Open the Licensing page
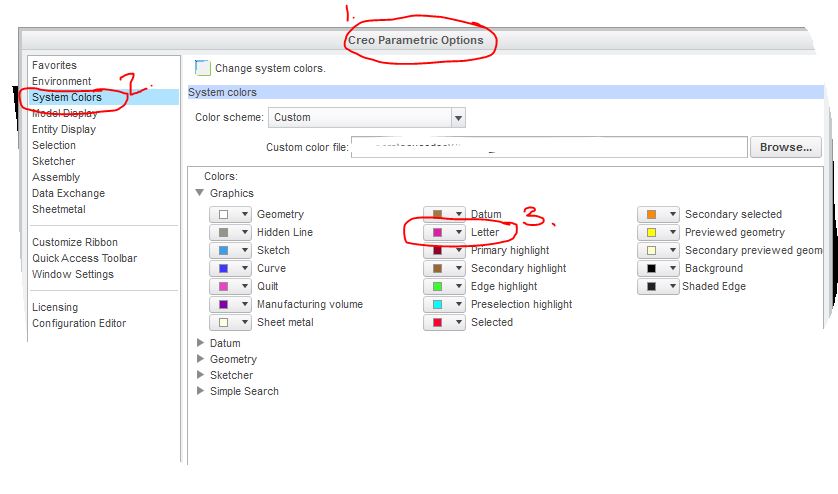The width and height of the screenshot is (838, 494). 55,307
